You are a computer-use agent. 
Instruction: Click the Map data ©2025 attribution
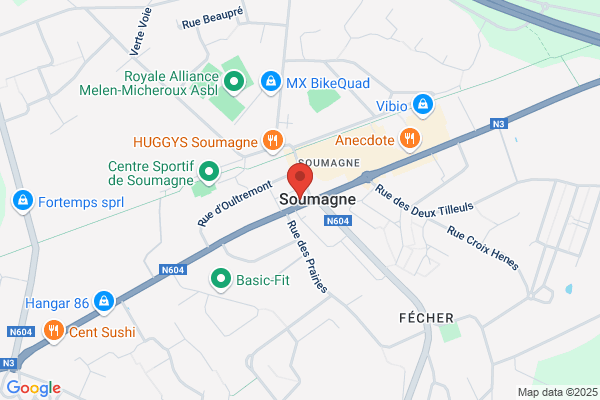pyautogui.click(x=558, y=392)
